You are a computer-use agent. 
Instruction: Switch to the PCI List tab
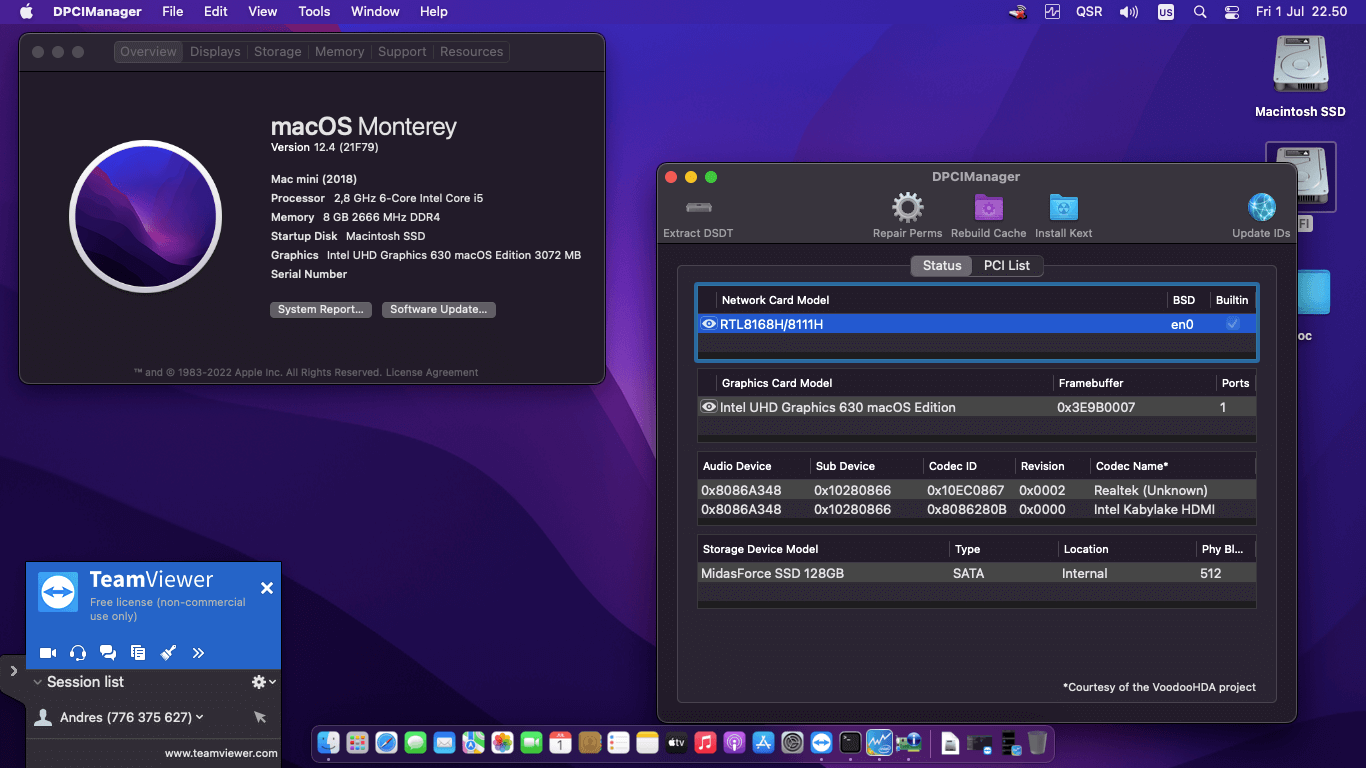point(1007,265)
